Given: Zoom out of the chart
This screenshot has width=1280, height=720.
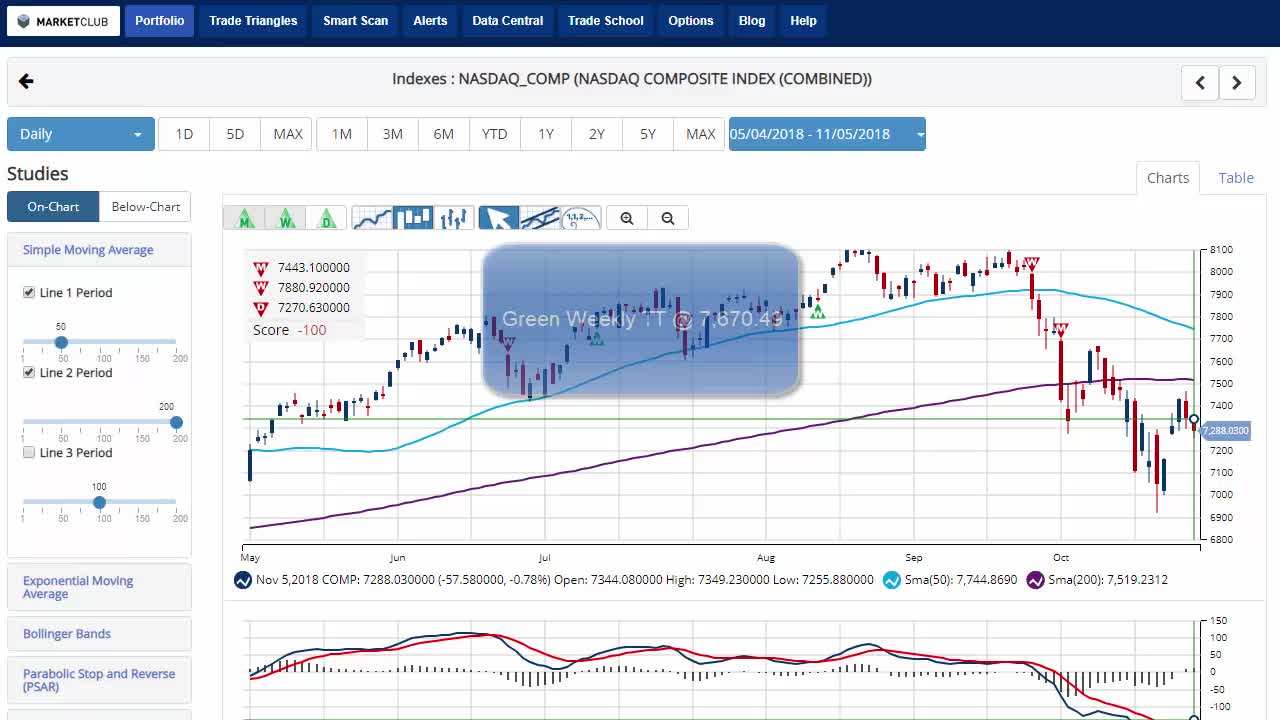Looking at the screenshot, I should coord(668,218).
